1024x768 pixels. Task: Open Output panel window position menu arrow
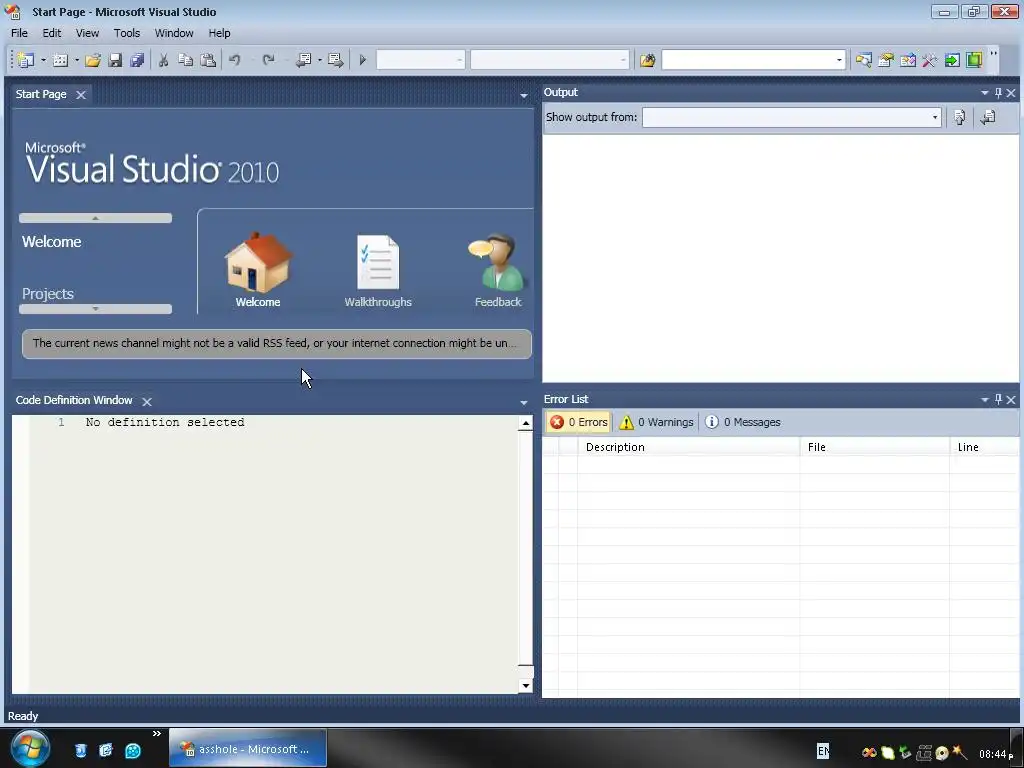coord(984,93)
